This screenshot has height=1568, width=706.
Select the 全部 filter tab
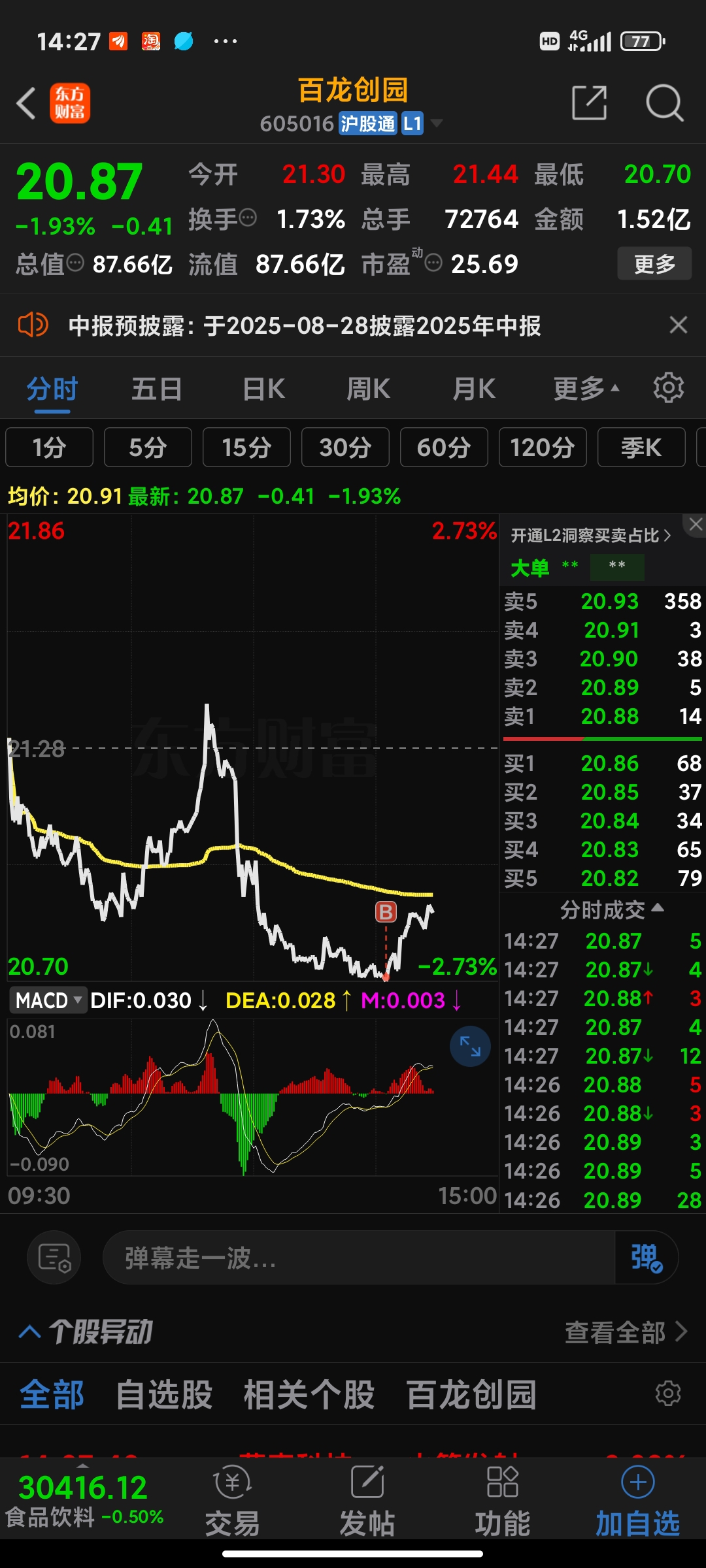[52, 1394]
